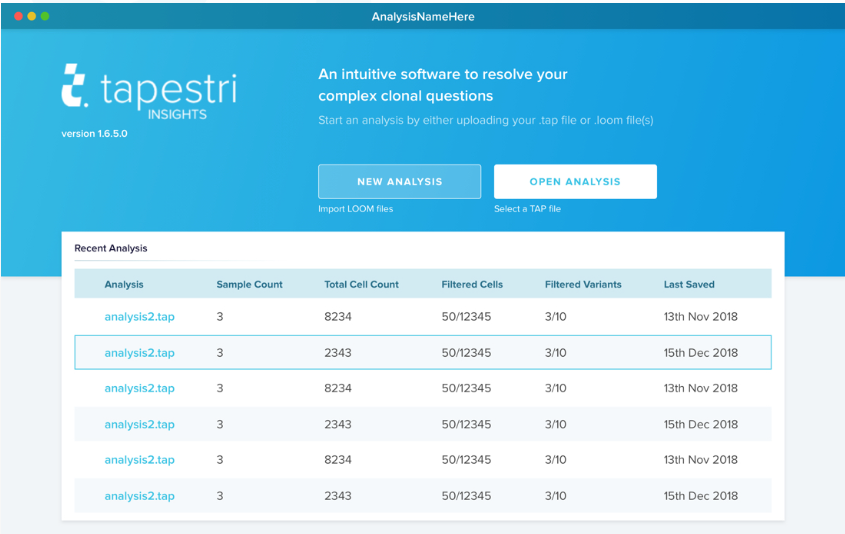The width and height of the screenshot is (845, 534).
Task: Close the window with the red button
Action: 18,17
